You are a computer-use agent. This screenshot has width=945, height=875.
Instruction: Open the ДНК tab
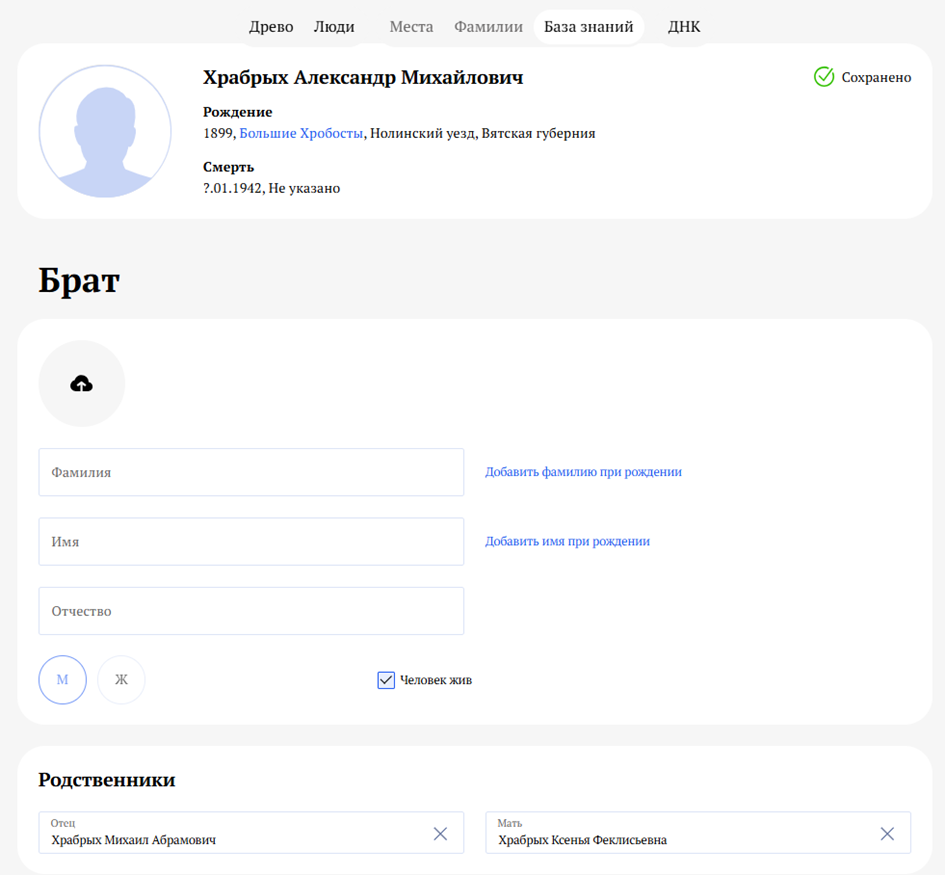pyautogui.click(x=684, y=27)
